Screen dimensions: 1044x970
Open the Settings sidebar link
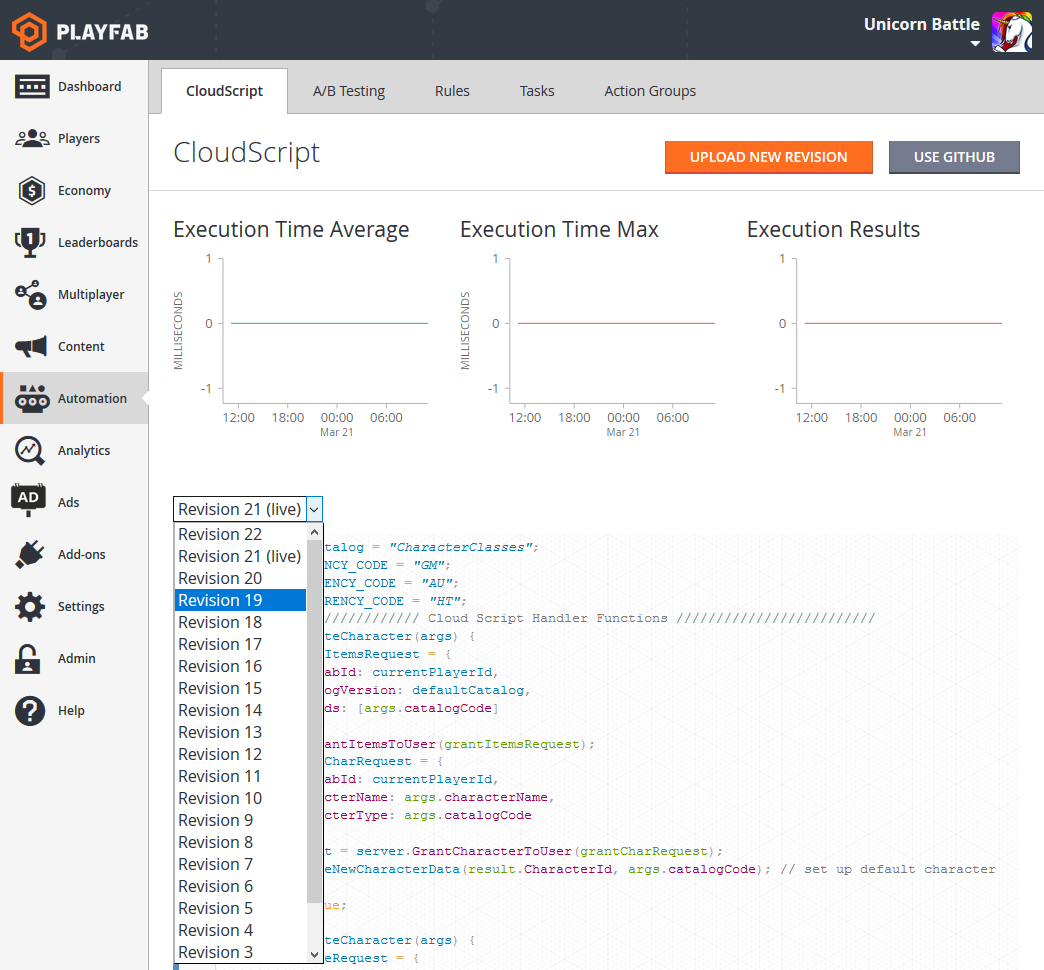pos(81,606)
